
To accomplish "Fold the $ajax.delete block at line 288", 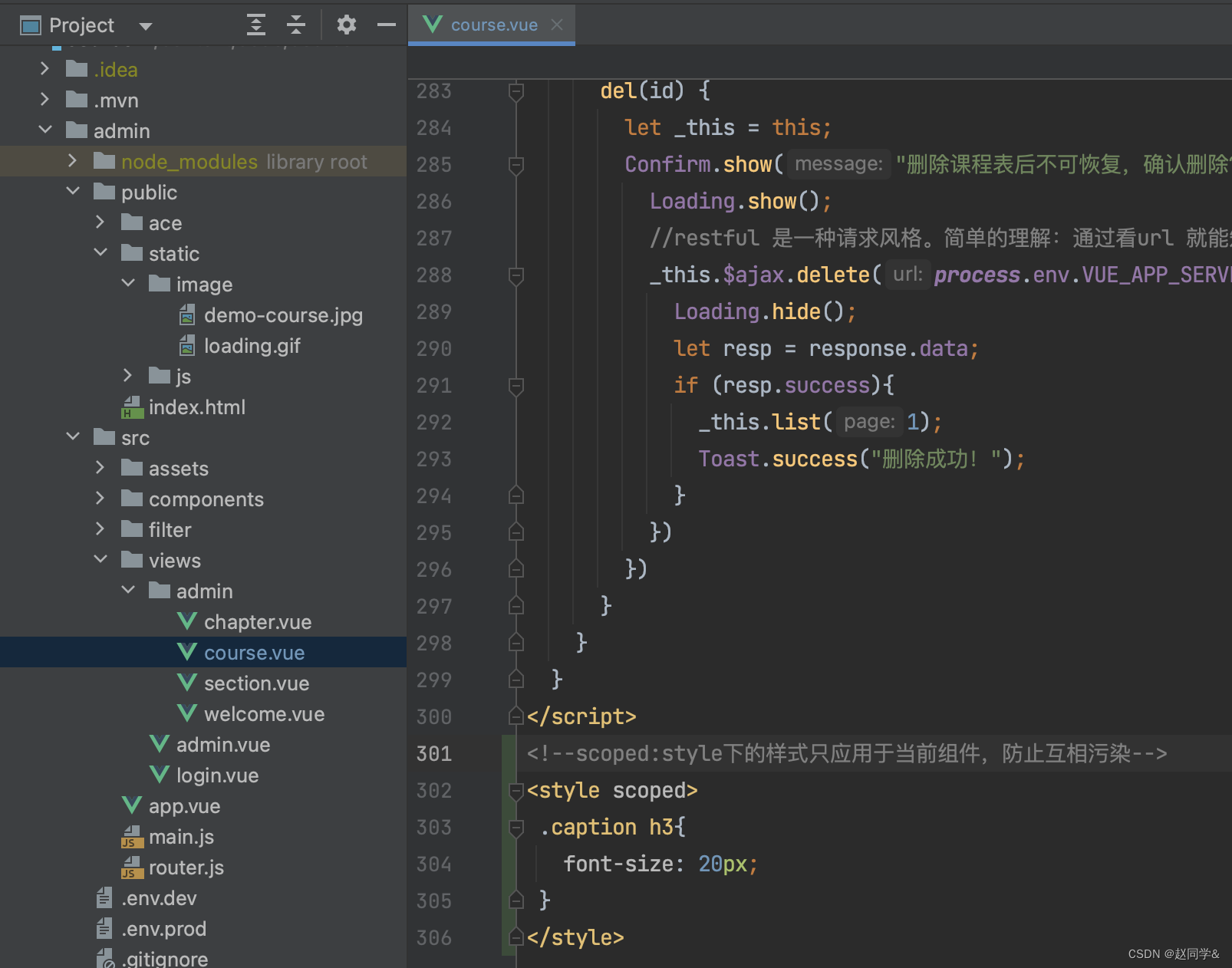I will pos(516,275).
